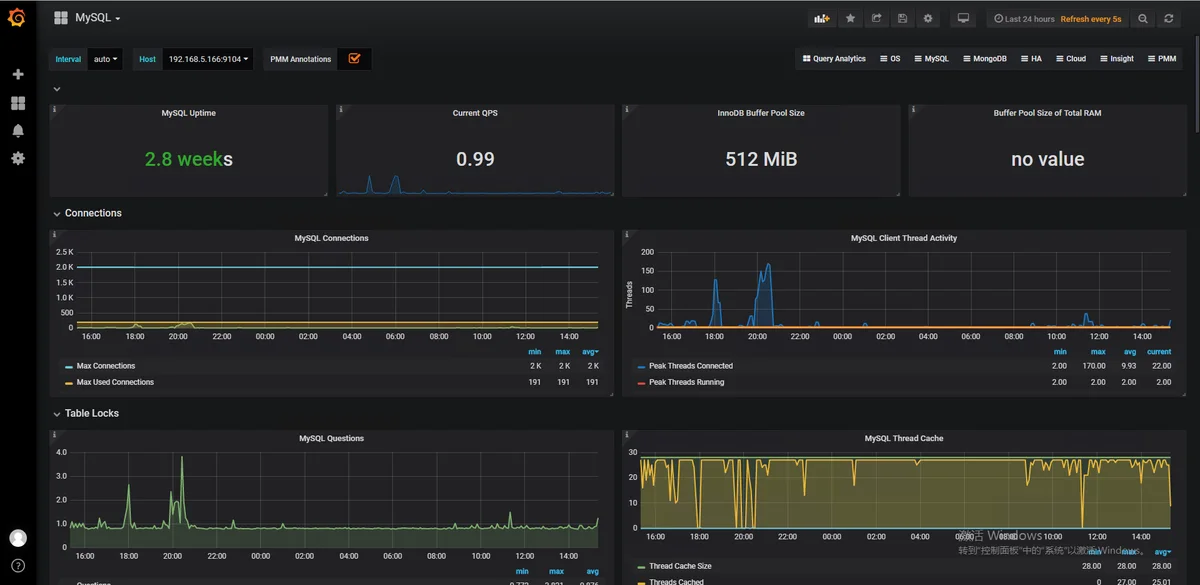Click the 'no value' stat text
1200x585 pixels.
1047,159
